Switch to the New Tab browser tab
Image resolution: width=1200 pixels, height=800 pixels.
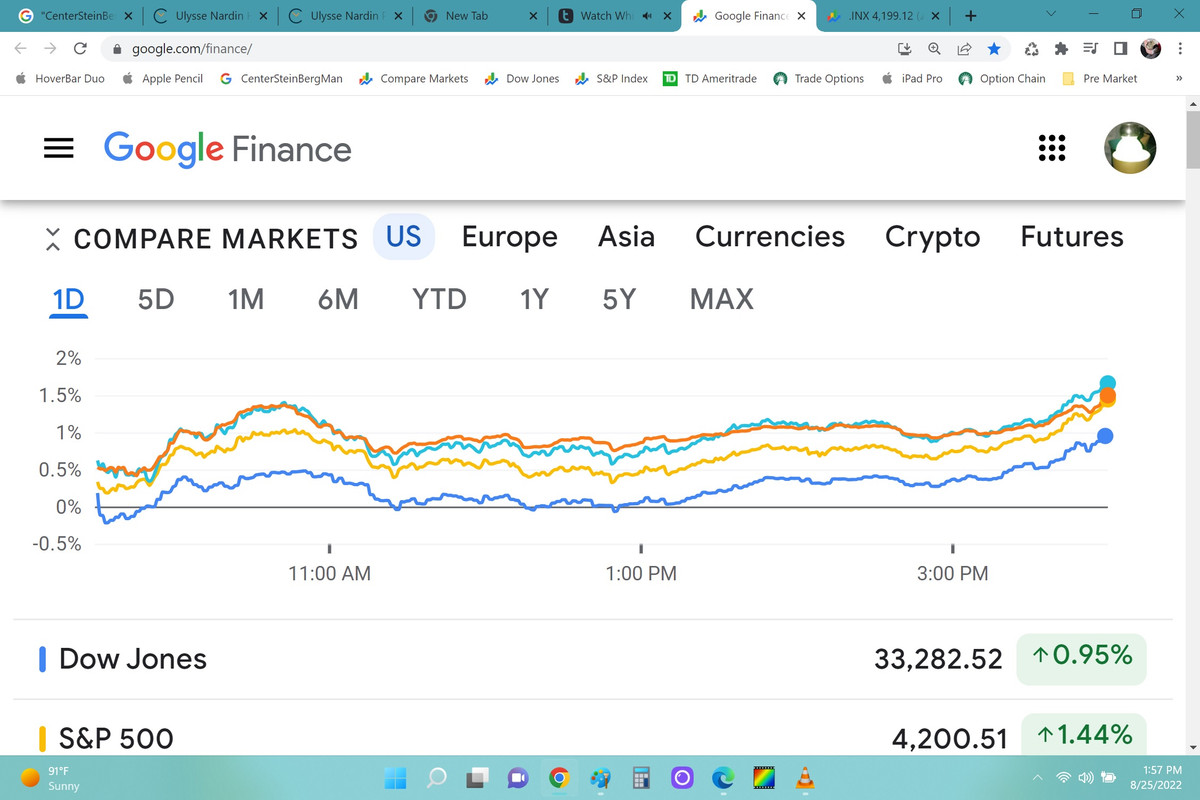(x=479, y=16)
